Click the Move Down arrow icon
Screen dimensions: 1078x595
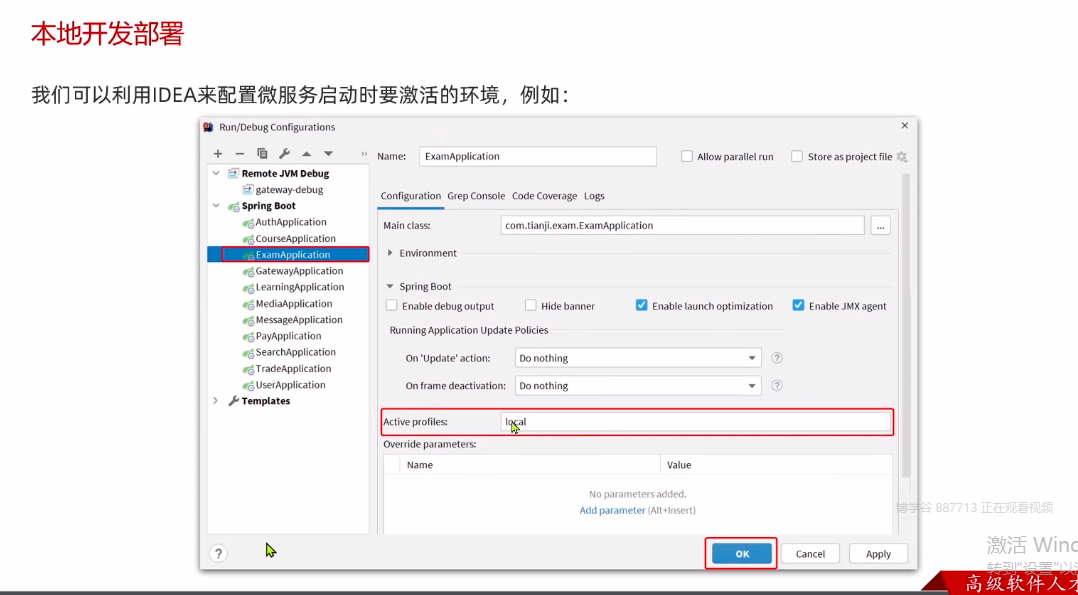pyautogui.click(x=329, y=154)
